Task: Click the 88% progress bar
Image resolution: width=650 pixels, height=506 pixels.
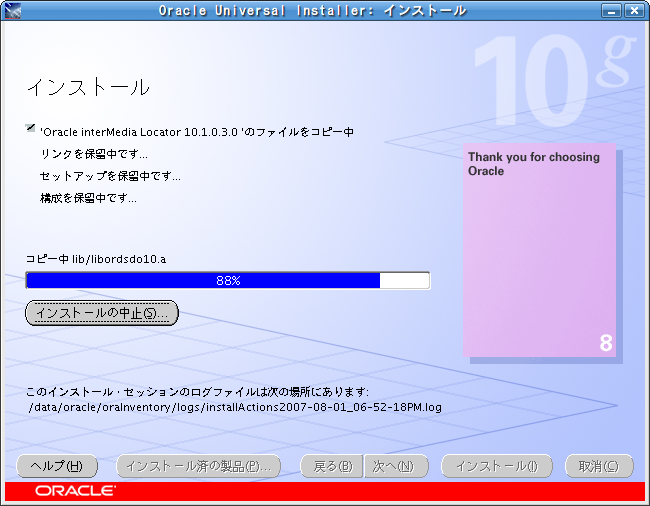Action: (228, 281)
